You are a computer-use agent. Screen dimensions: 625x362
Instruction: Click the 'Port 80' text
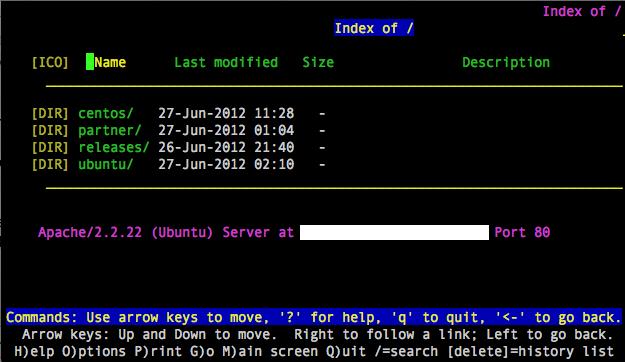coord(522,232)
